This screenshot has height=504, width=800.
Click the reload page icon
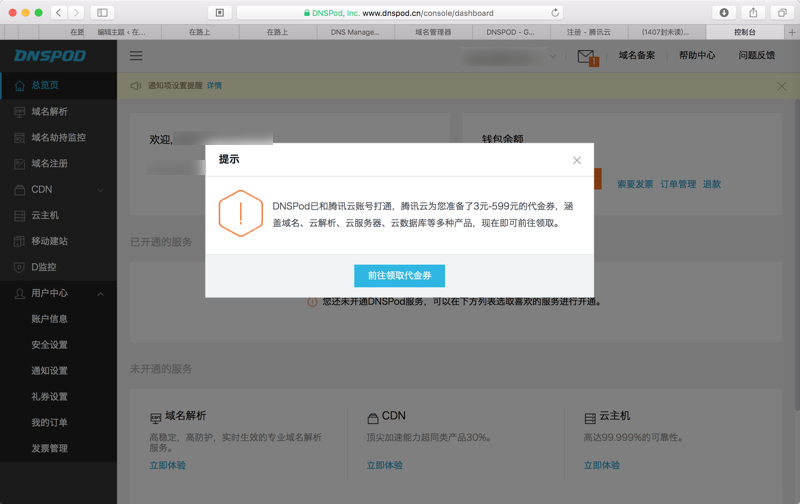(x=555, y=13)
